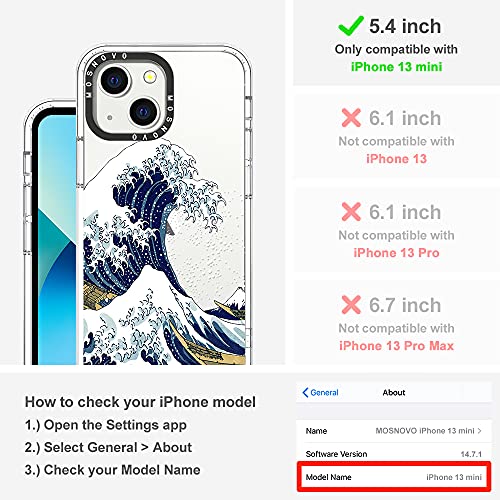Click the green checkmark beside 5.4 inch
Image resolution: width=500 pixels, height=500 pixels.
(351, 26)
